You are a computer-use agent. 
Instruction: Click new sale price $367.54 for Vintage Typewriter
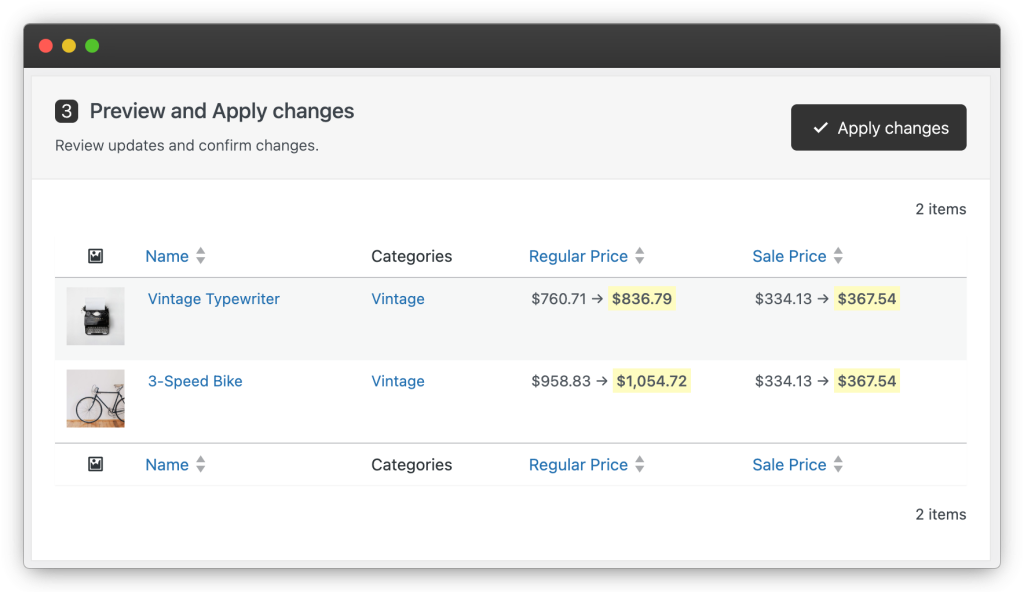(x=867, y=299)
